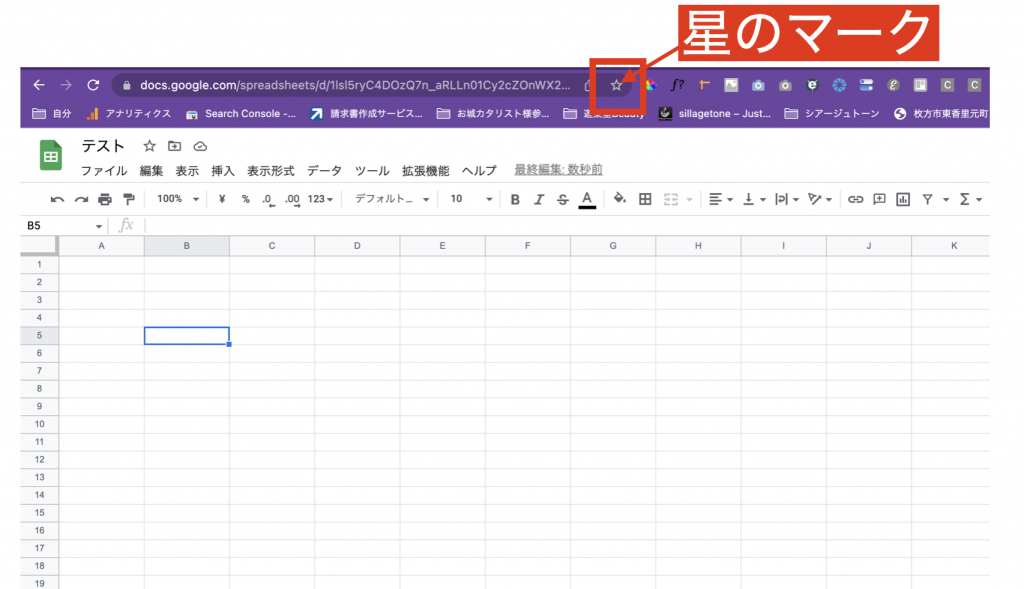1024x589 pixels.
Task: Check cloud save status icon
Action: [x=200, y=146]
